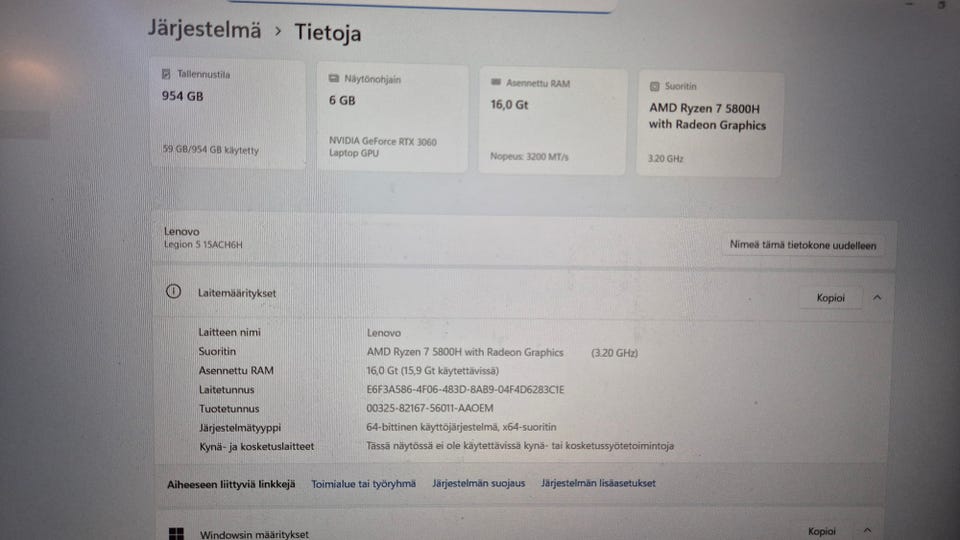Open the Järjestelmän suojaus link
The height and width of the screenshot is (540, 960).
pos(478,483)
